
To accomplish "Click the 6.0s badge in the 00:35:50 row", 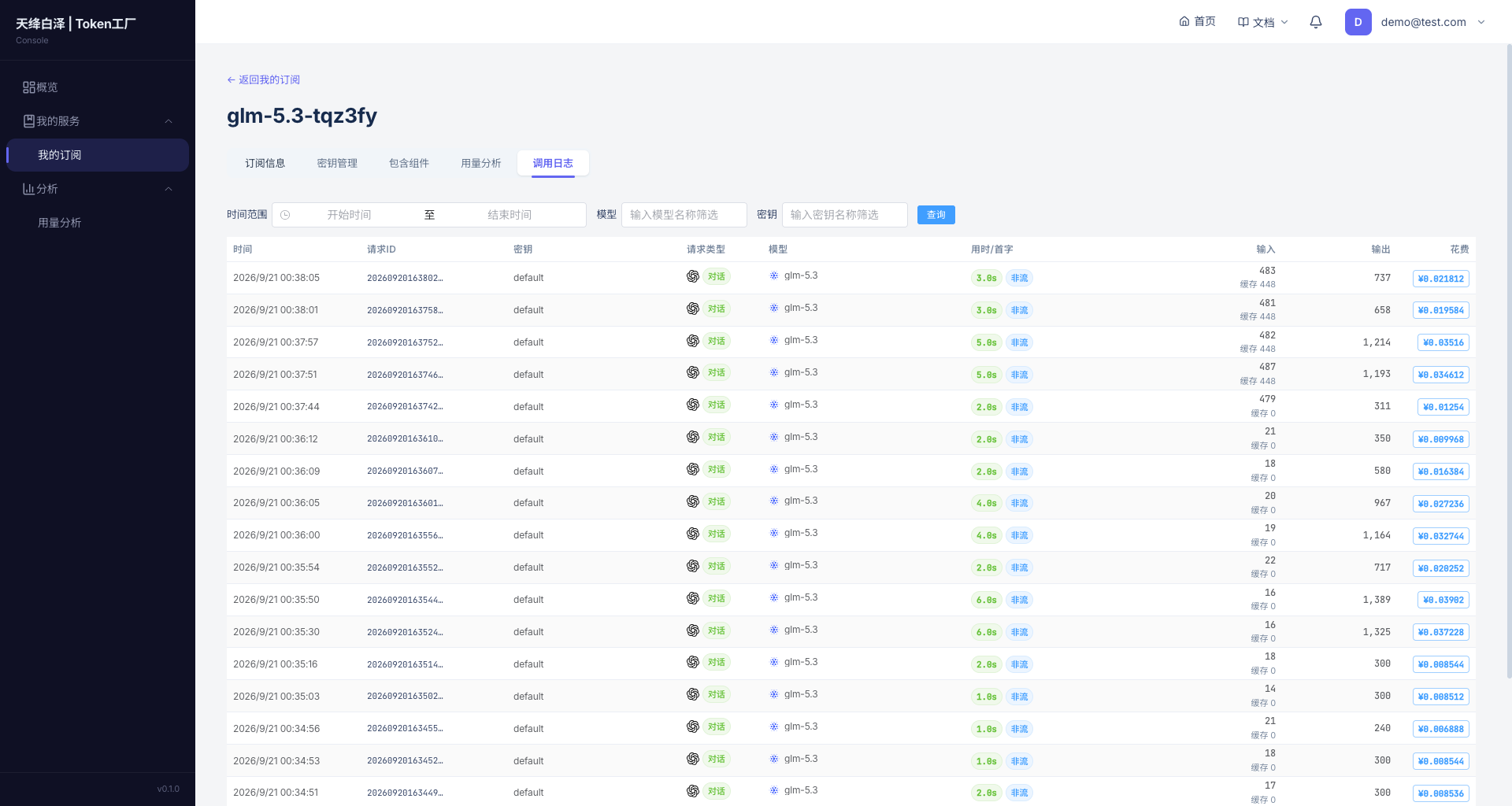I will pos(987,600).
